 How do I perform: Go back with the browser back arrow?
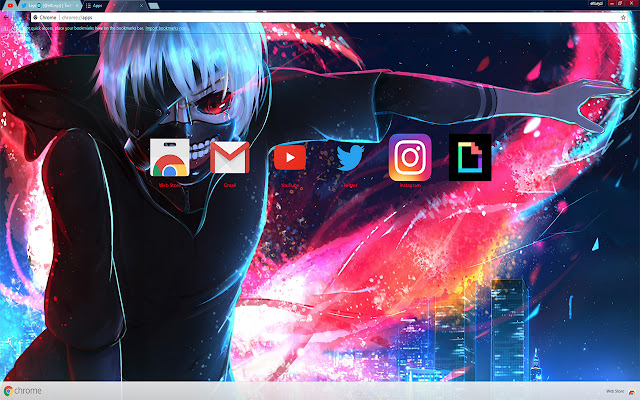[6, 18]
